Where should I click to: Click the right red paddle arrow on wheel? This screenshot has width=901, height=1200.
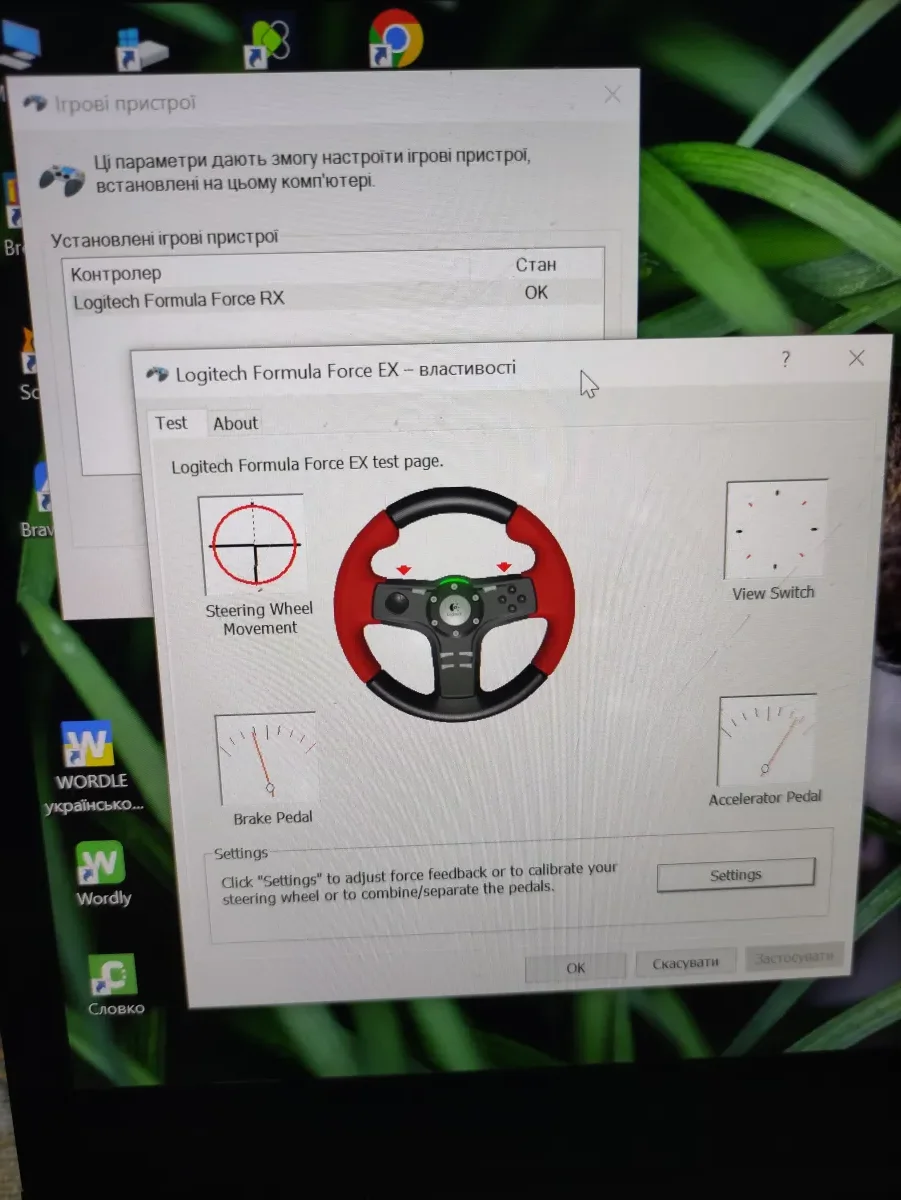tap(504, 567)
